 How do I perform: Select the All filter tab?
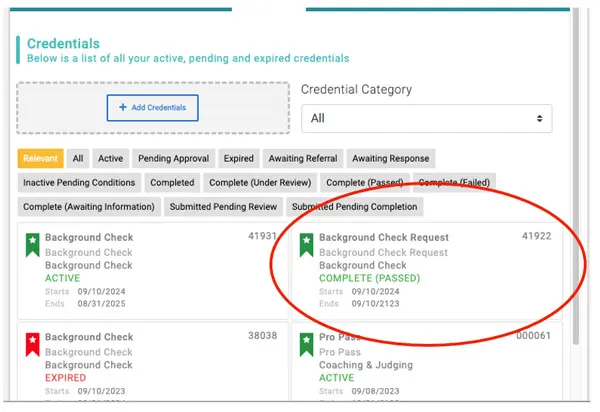point(78,158)
